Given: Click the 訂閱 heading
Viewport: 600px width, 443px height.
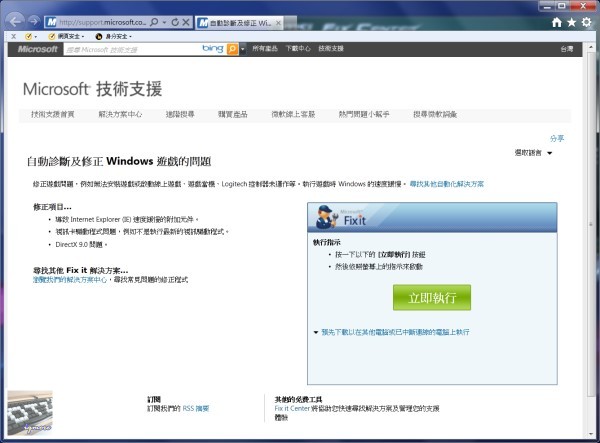Looking at the screenshot, I should point(154,399).
